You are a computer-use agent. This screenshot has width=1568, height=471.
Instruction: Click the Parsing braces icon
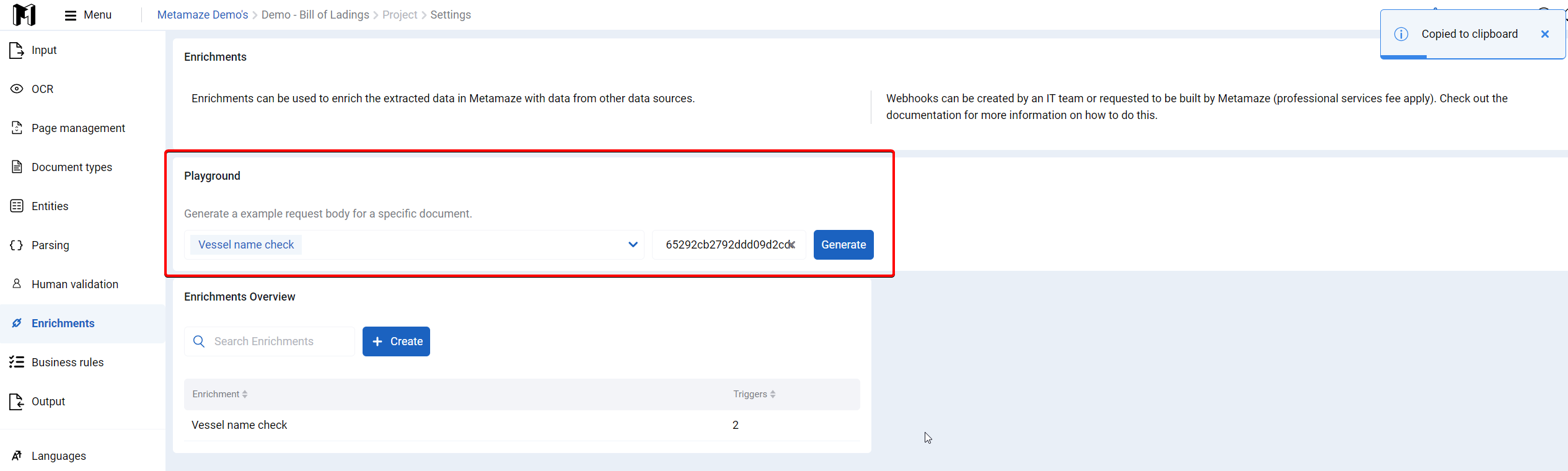click(17, 245)
